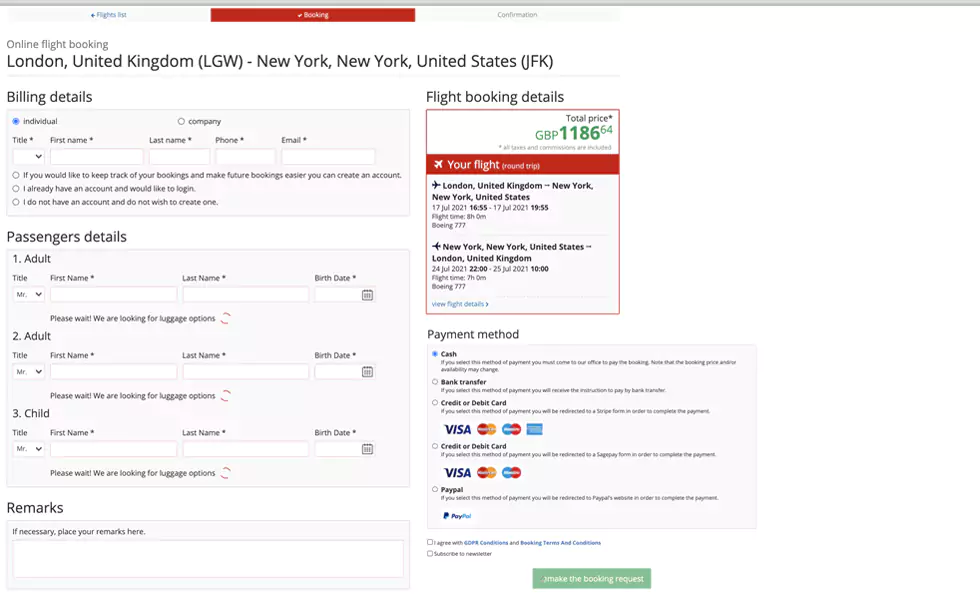Viewport: 980px width, 600px height.
Task: Open the calendar for the Child birth date
Action: pos(367,448)
